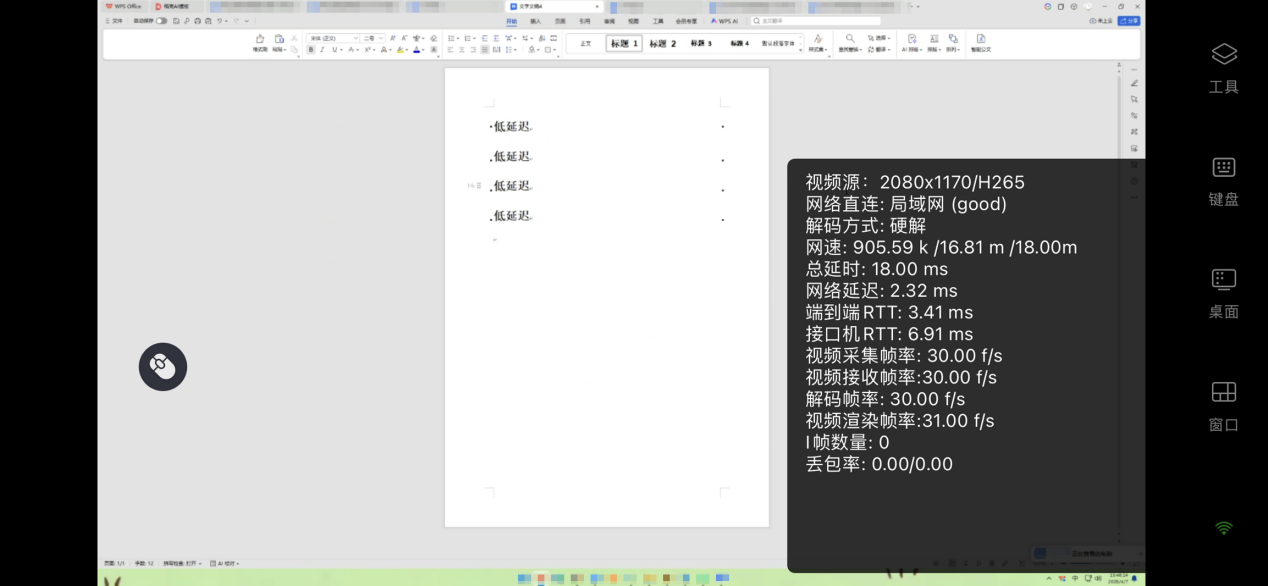Open the font size dropdown
This screenshot has height=586, width=1268.
[x=373, y=38]
